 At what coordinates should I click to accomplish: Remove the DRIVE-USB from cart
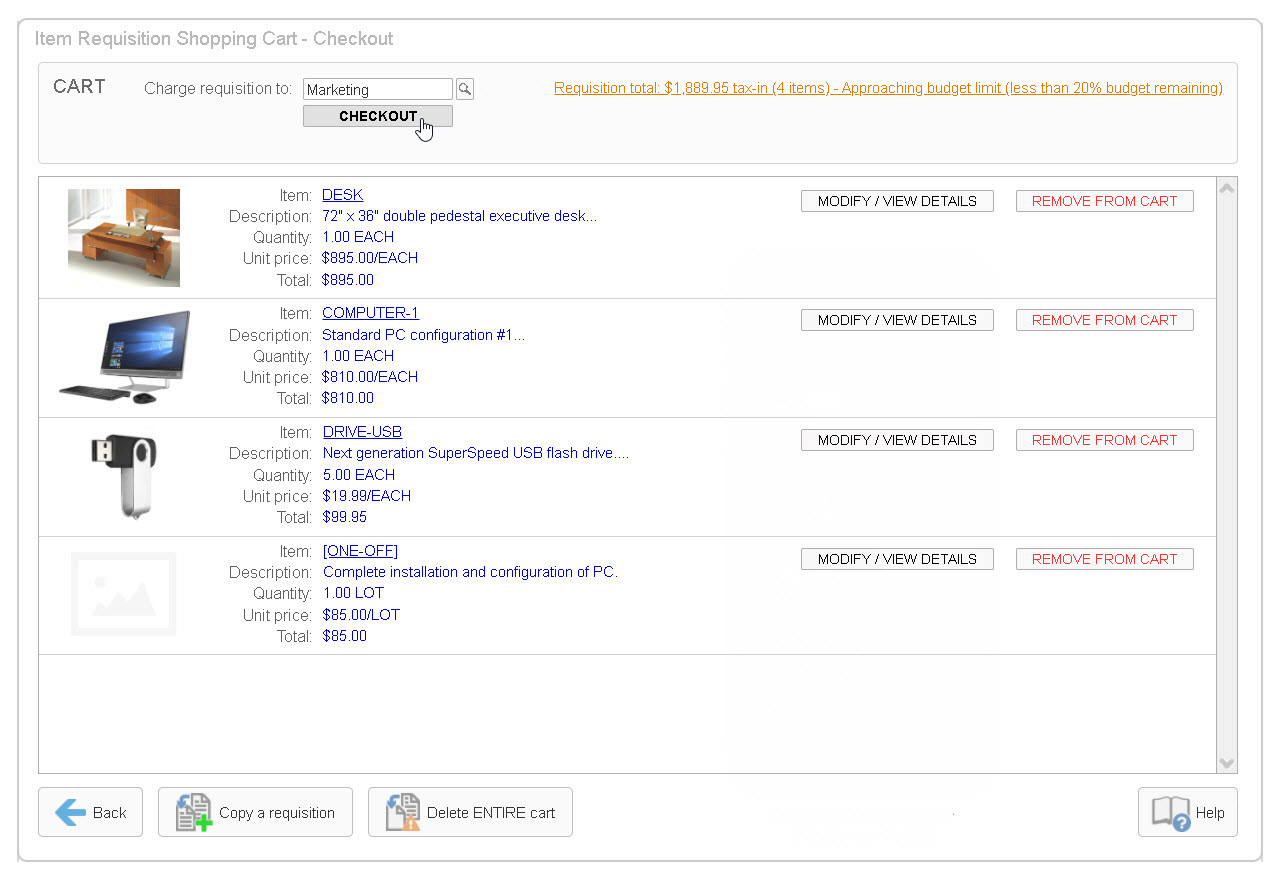pyautogui.click(x=1104, y=440)
